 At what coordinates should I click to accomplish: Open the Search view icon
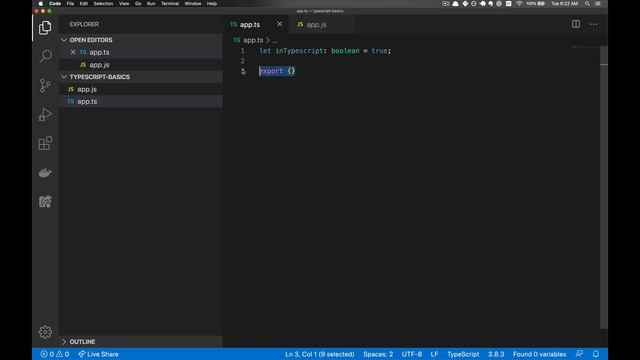point(45,56)
